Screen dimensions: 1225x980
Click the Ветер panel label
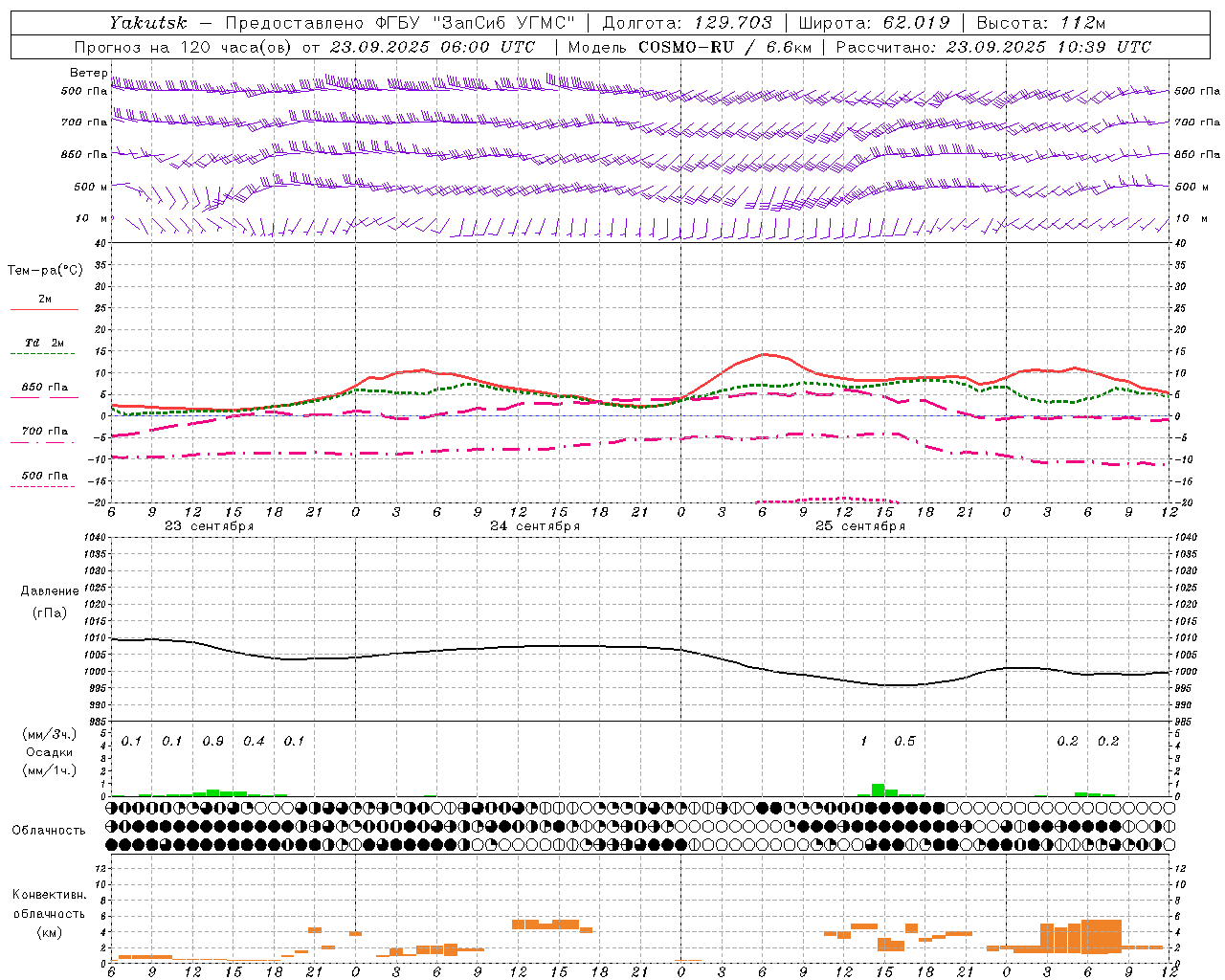pos(88,73)
